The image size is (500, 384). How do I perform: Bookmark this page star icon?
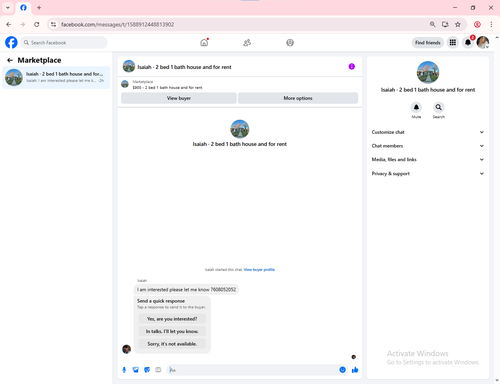[458, 24]
